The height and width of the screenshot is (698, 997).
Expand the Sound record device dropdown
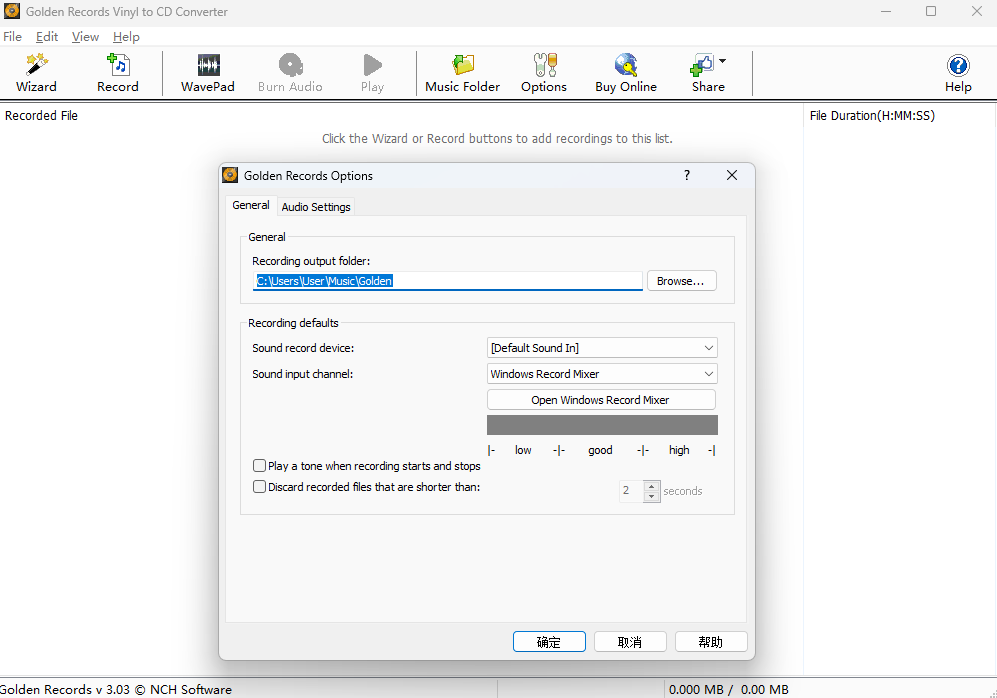602,348
